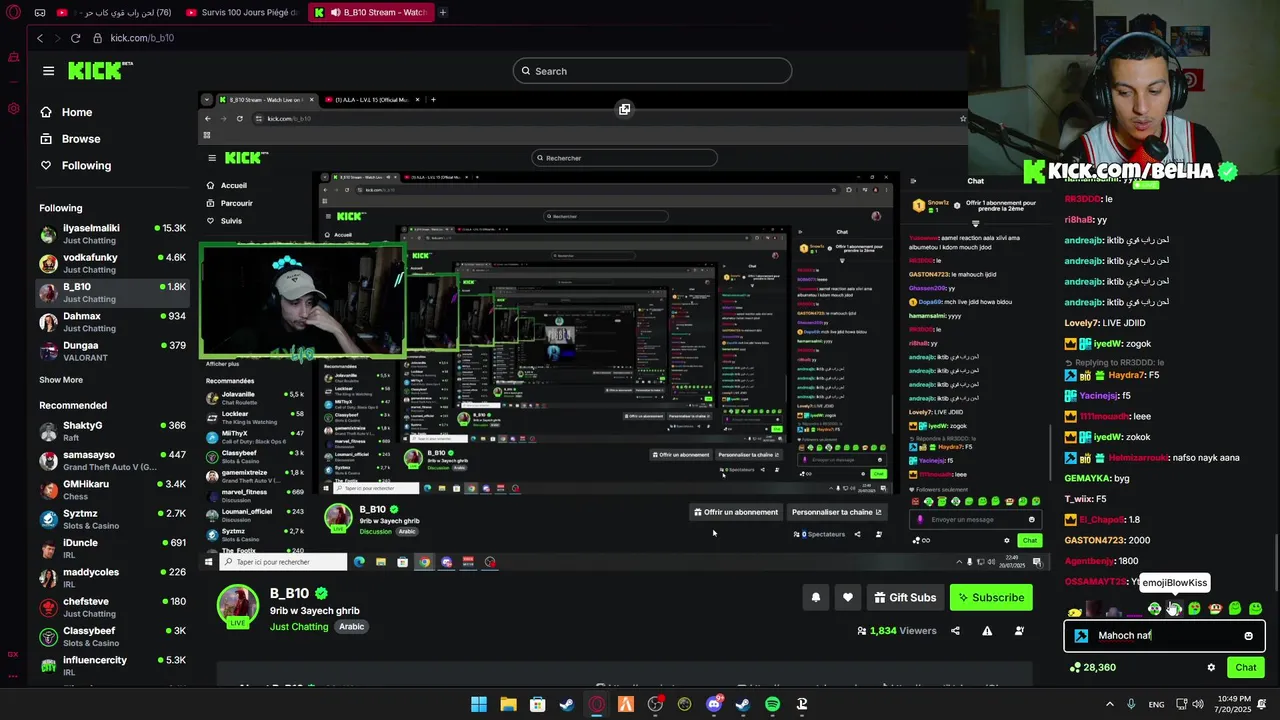Report stream with warning triangle icon
Image resolution: width=1280 pixels, height=720 pixels.
coord(987,631)
